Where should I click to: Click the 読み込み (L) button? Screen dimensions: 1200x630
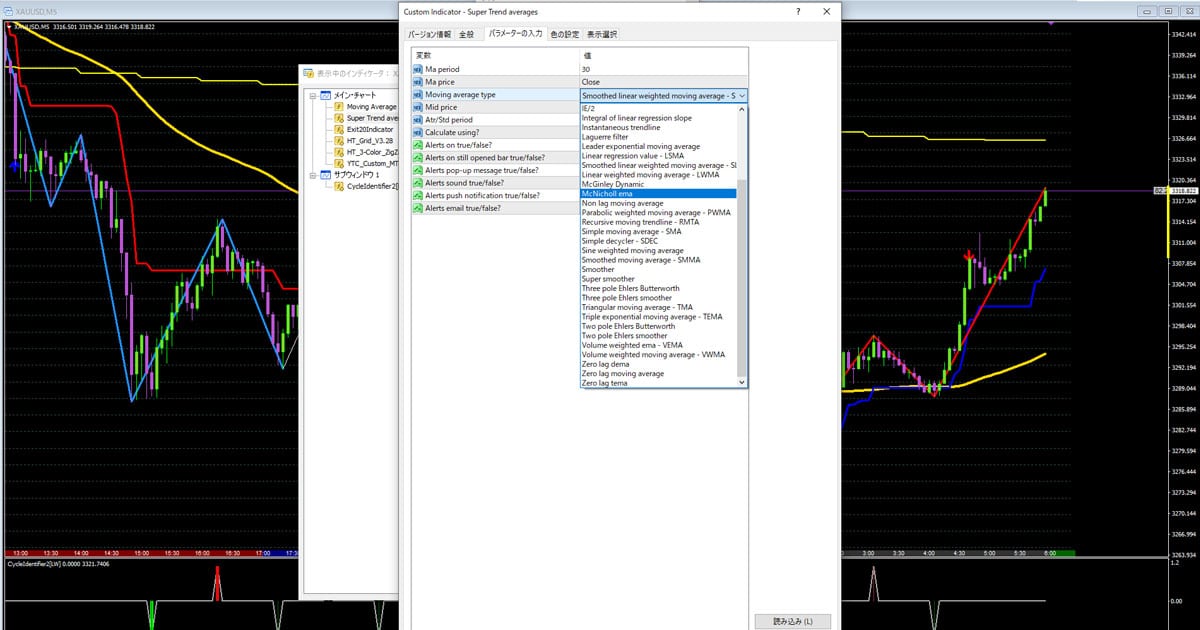[x=792, y=621]
